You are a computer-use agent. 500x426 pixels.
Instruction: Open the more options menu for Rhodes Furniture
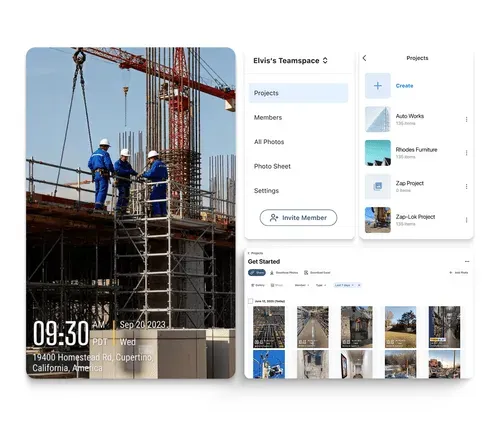(x=466, y=153)
